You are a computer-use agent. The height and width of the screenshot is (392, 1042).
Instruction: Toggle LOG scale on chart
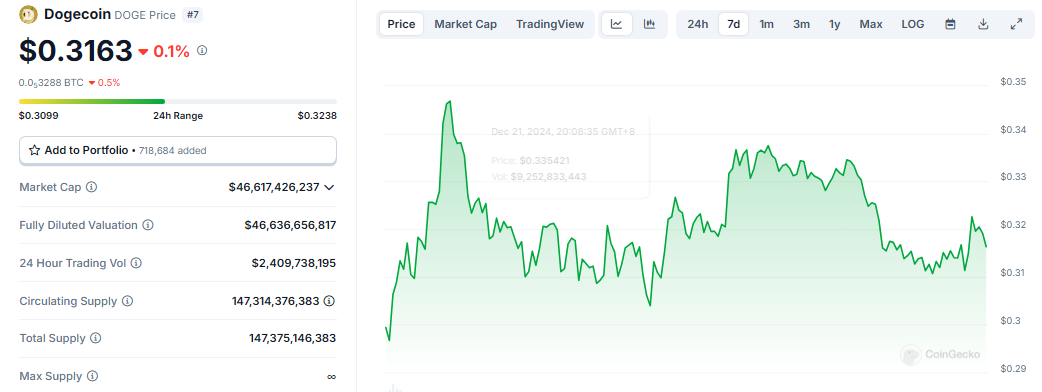[x=912, y=25]
